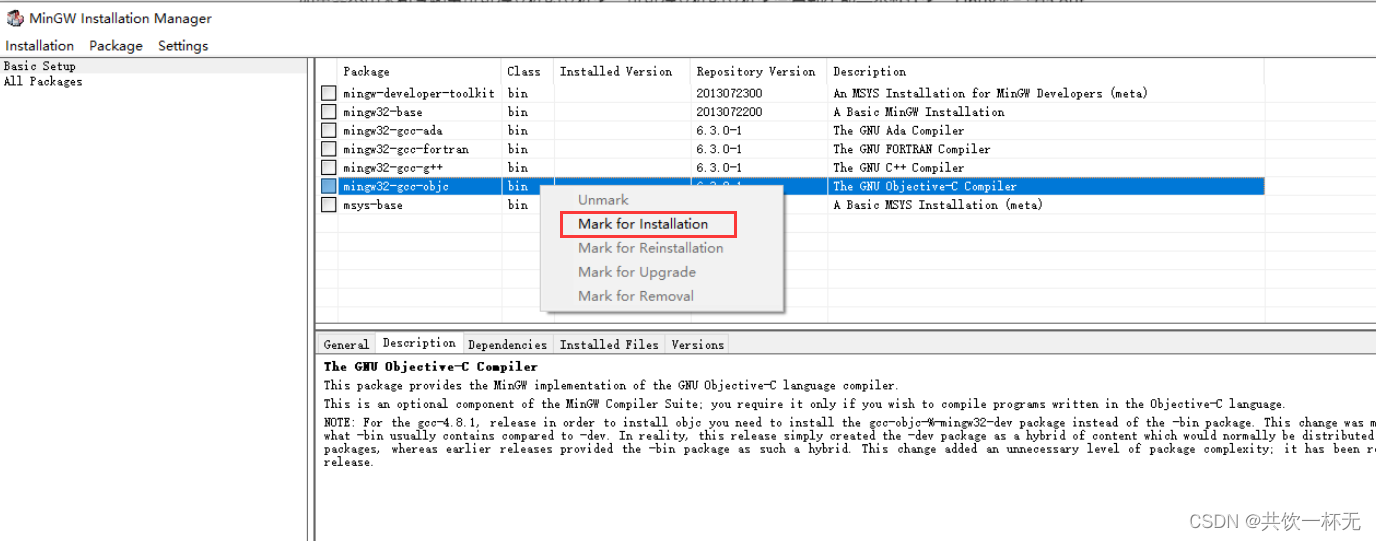Choose Mark for Reinstallation in context menu

click(650, 248)
